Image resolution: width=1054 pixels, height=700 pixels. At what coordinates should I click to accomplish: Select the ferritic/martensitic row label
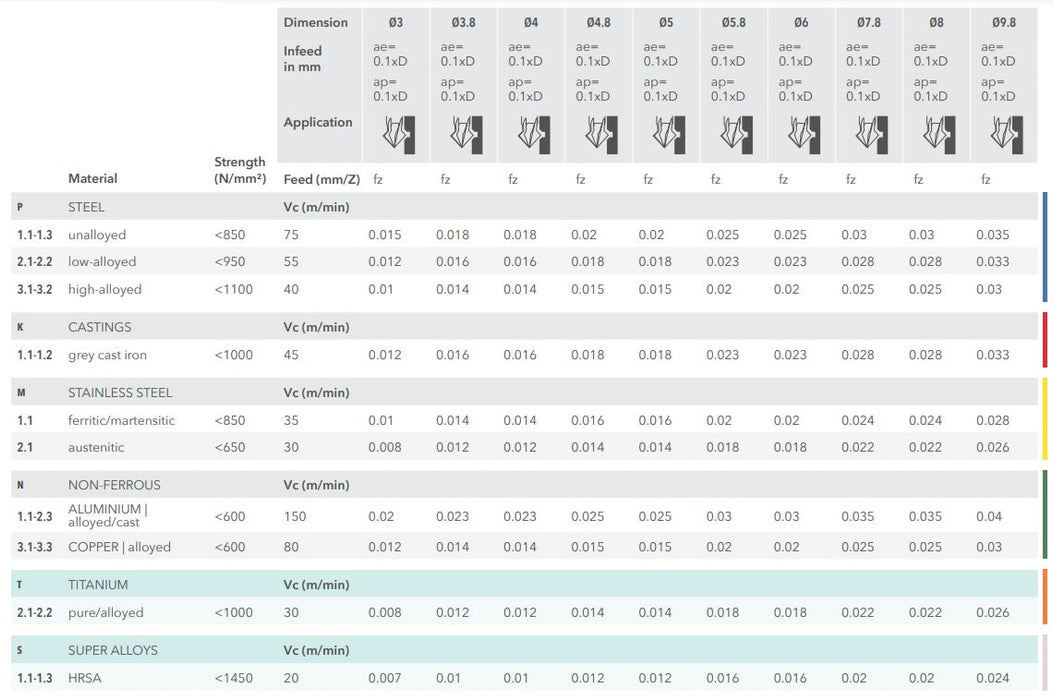(121, 420)
